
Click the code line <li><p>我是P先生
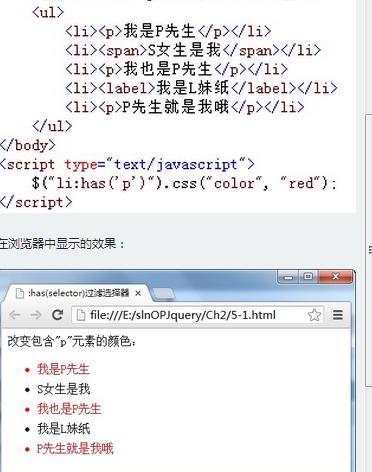tap(168, 31)
